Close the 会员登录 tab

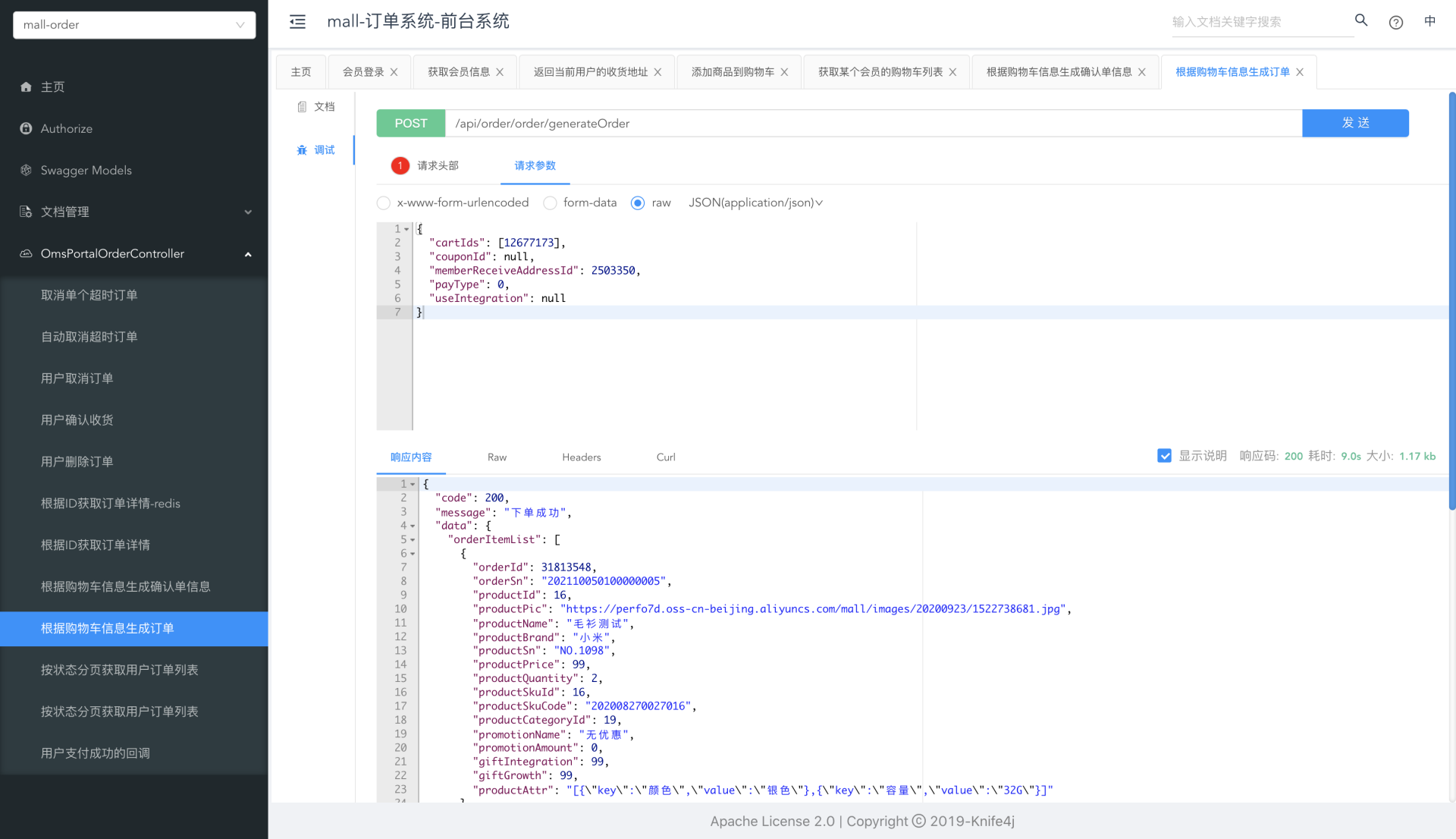pos(394,72)
